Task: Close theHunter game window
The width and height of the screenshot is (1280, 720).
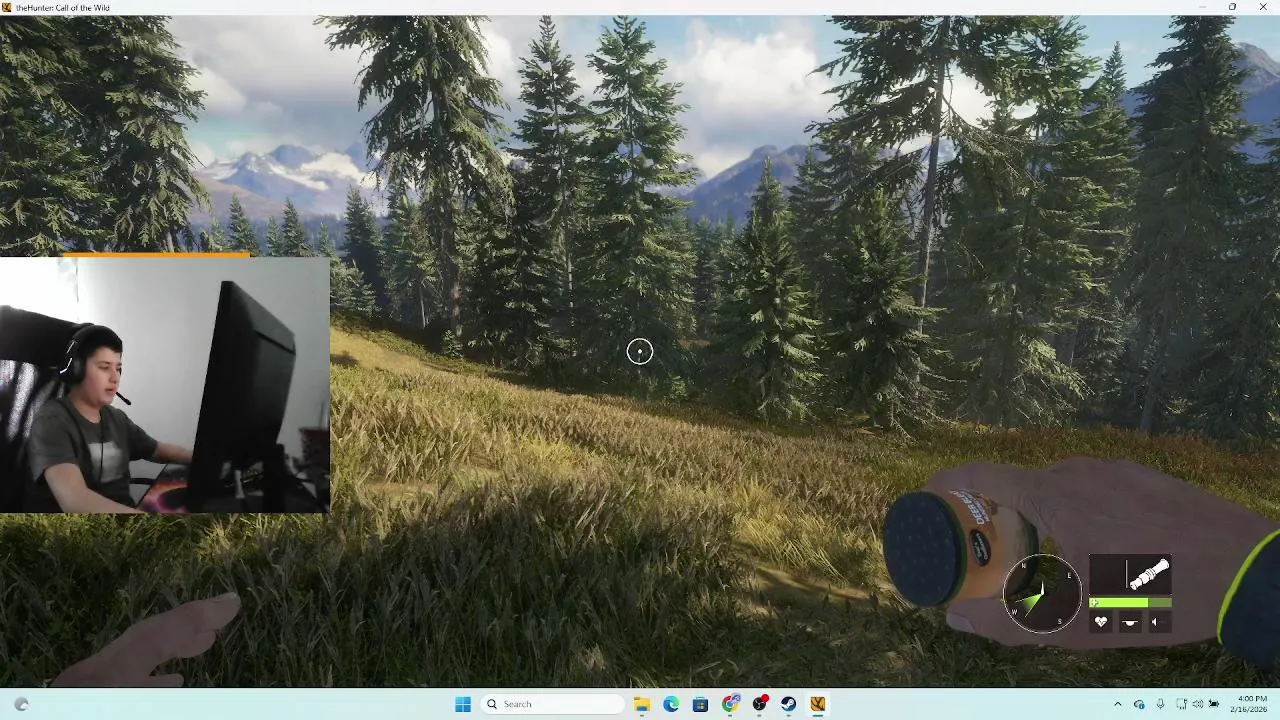Action: 1262,7
